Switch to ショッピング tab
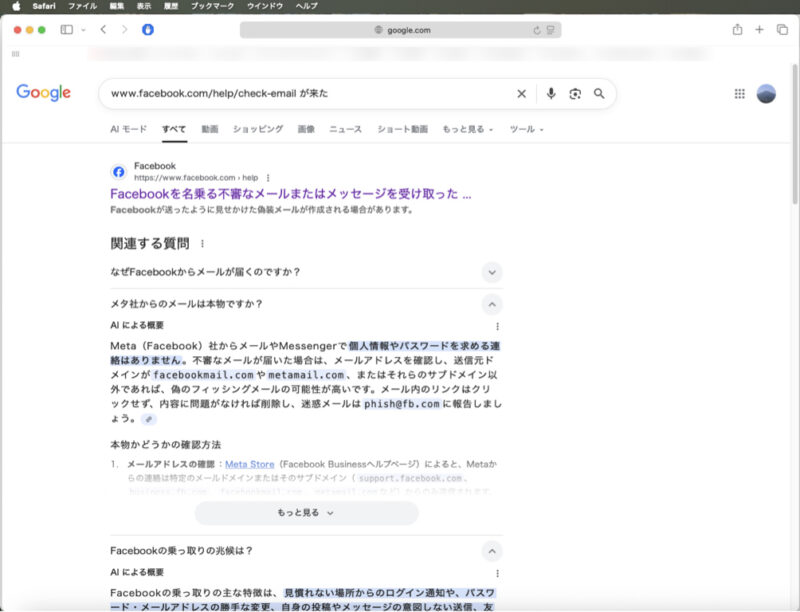Screen dimensions: 800x612 tap(258, 130)
